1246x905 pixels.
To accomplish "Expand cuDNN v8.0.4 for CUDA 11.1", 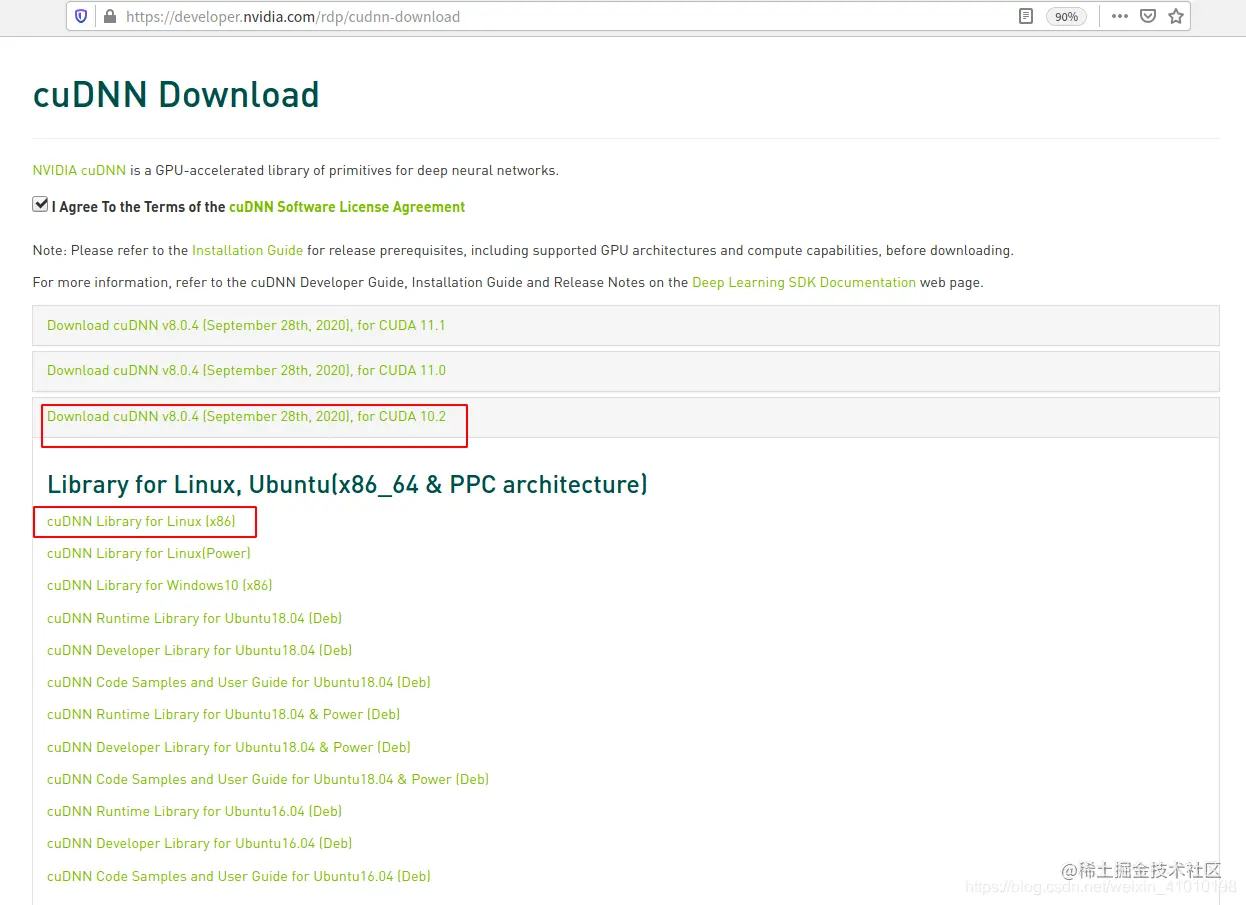I will pyautogui.click(x=626, y=325).
